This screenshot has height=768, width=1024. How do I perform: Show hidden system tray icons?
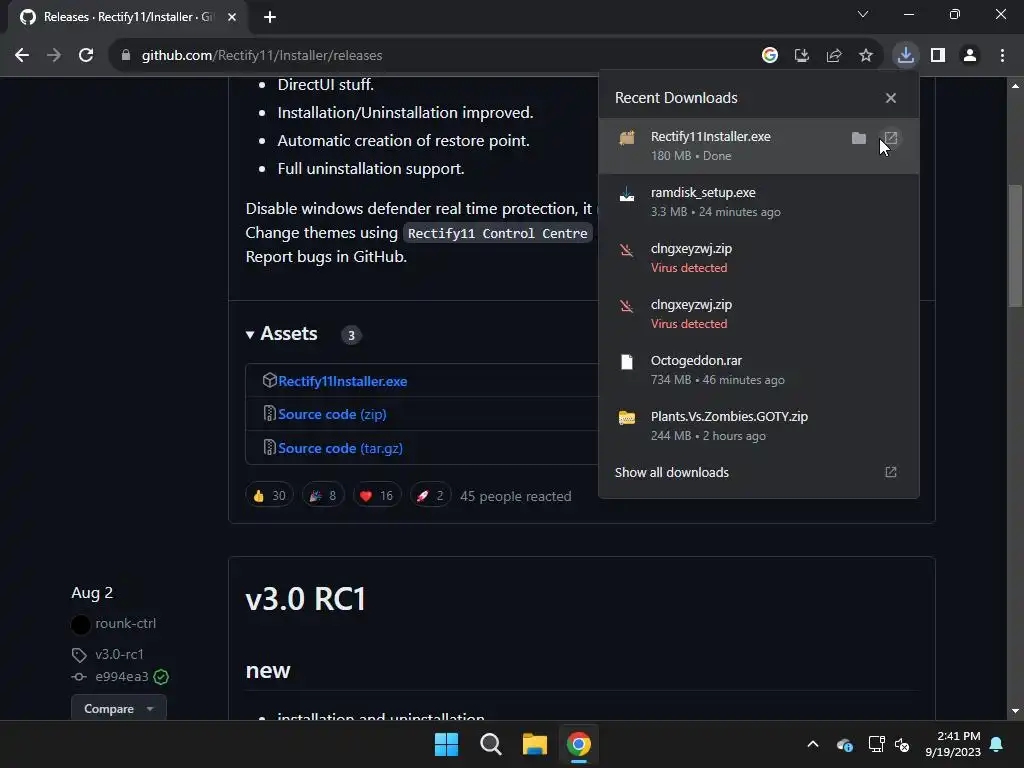tap(813, 744)
